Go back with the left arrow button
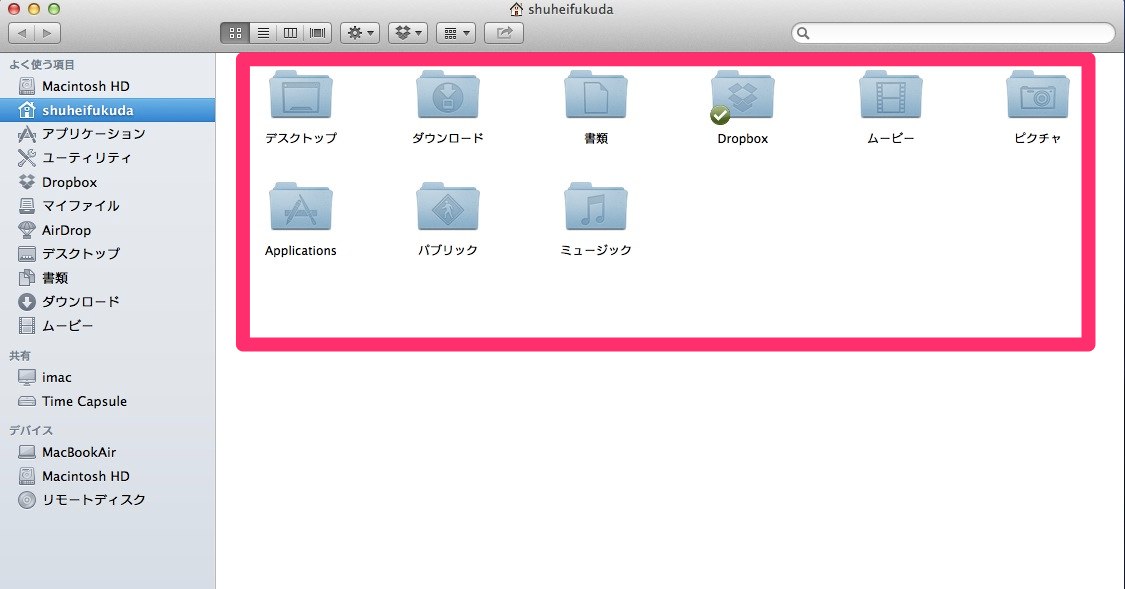The height and width of the screenshot is (589, 1125). [22, 33]
